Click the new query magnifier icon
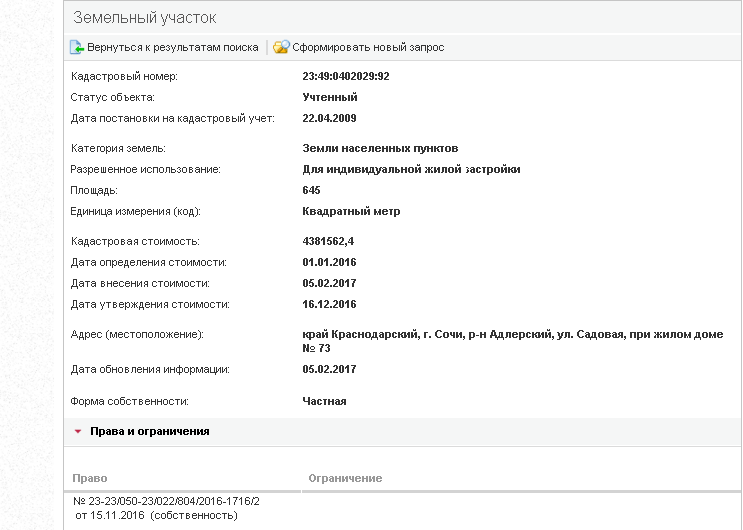743x530 pixels. click(281, 47)
